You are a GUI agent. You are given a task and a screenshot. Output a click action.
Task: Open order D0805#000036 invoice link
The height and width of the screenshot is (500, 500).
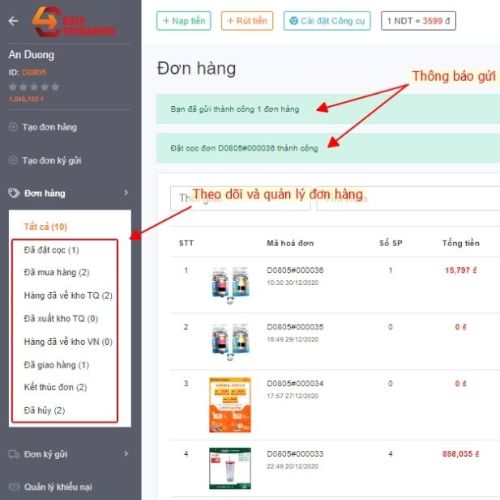[x=295, y=270]
